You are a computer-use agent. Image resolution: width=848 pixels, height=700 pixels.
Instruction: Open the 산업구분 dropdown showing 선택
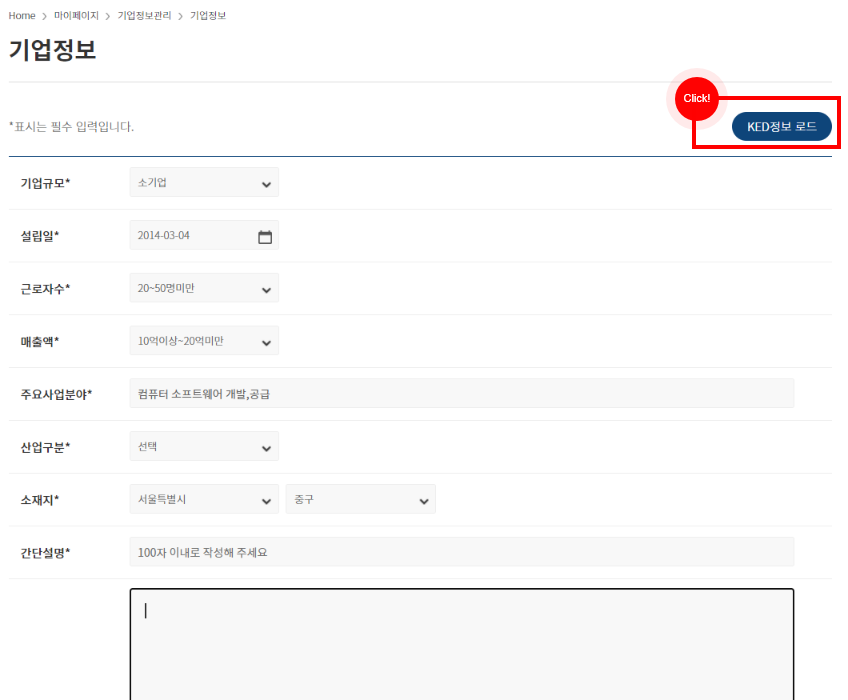(204, 446)
